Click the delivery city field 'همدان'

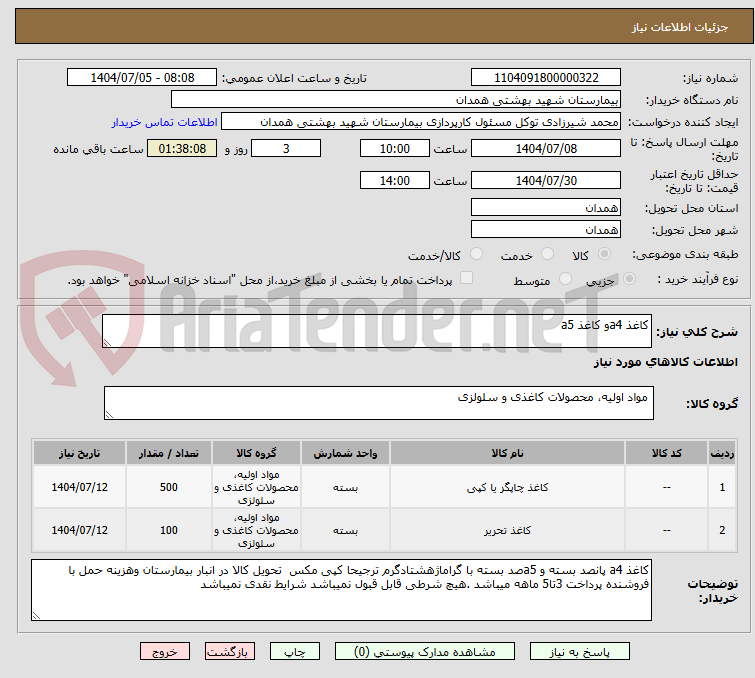click(546, 230)
